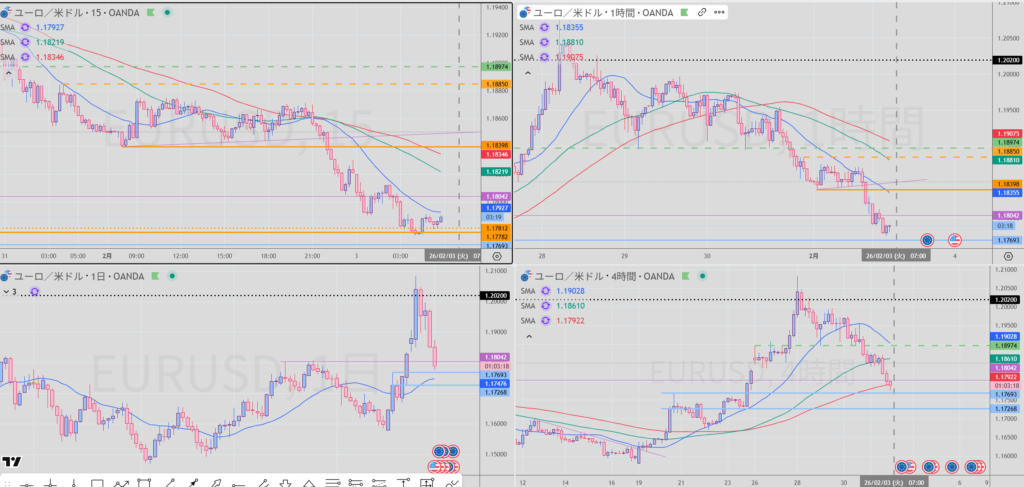Click the 1.20200 price label on the 1-hour chart
The height and width of the screenshot is (487, 1024).
pos(1005,61)
